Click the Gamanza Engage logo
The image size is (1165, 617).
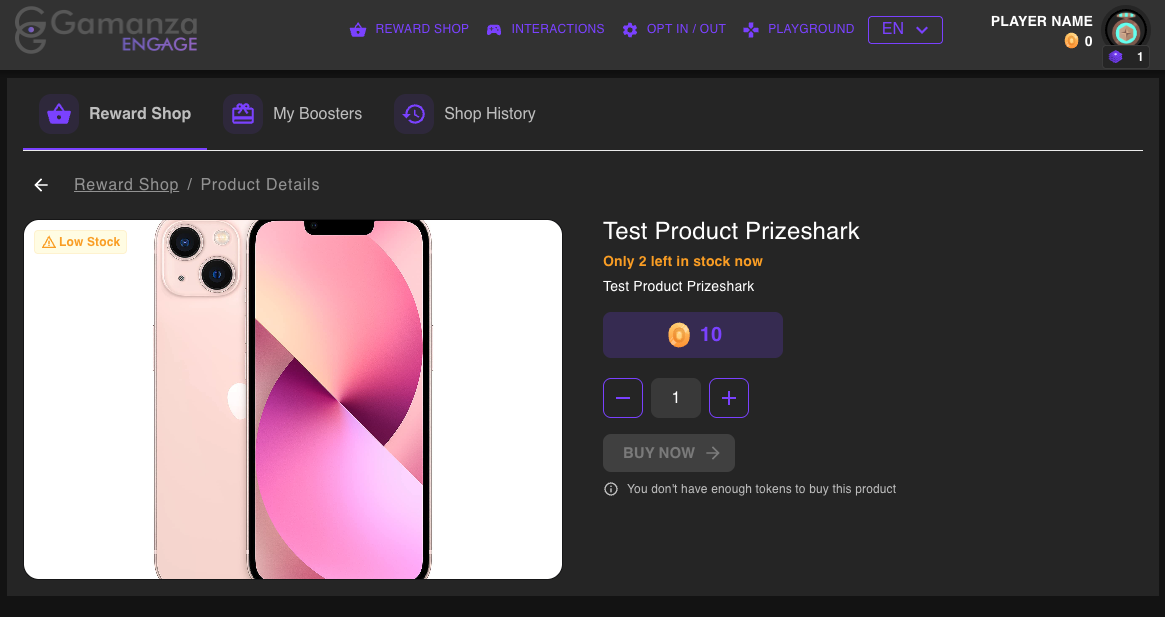(x=106, y=32)
